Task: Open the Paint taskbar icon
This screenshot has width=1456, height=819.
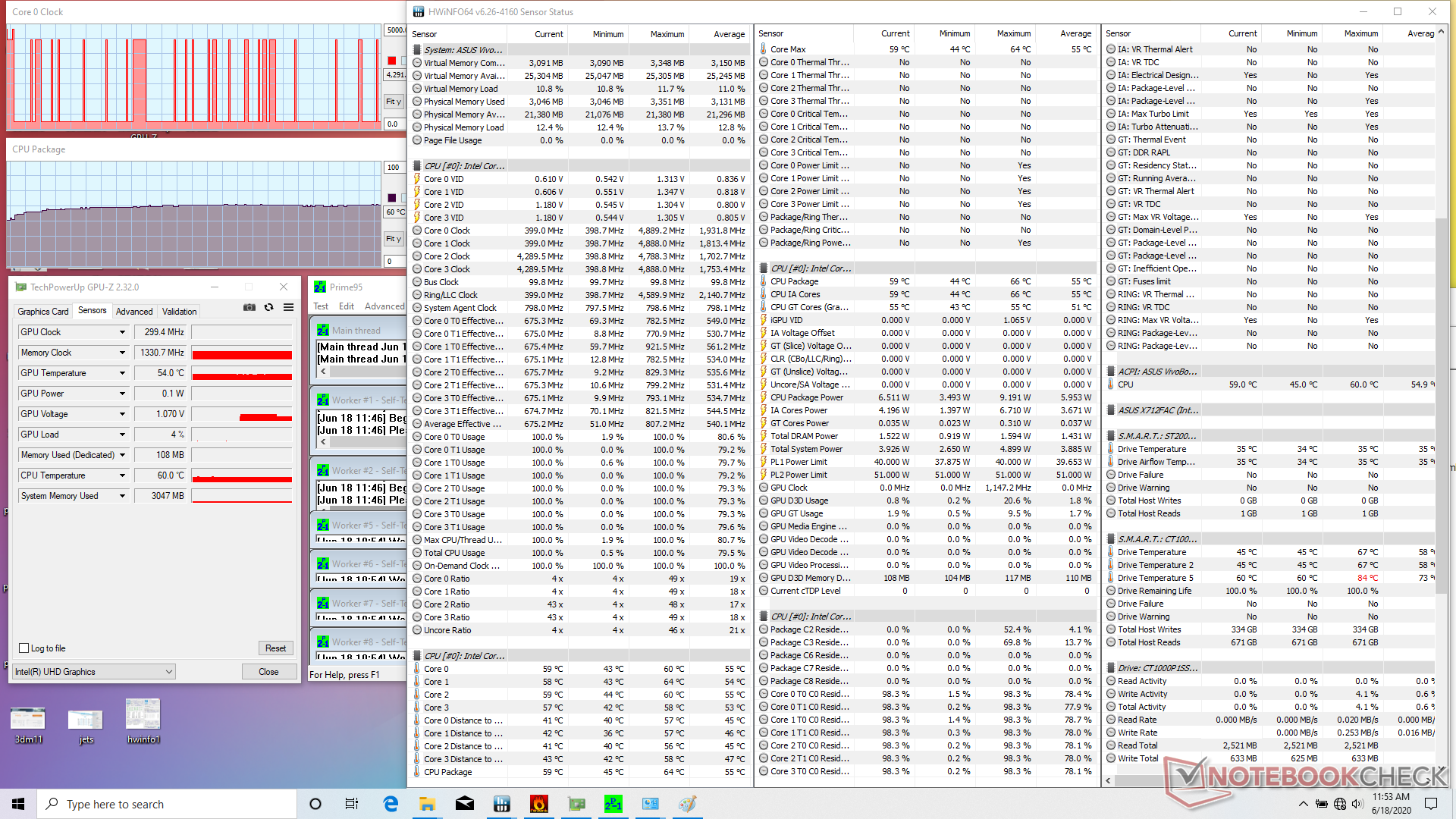Action: [x=687, y=804]
